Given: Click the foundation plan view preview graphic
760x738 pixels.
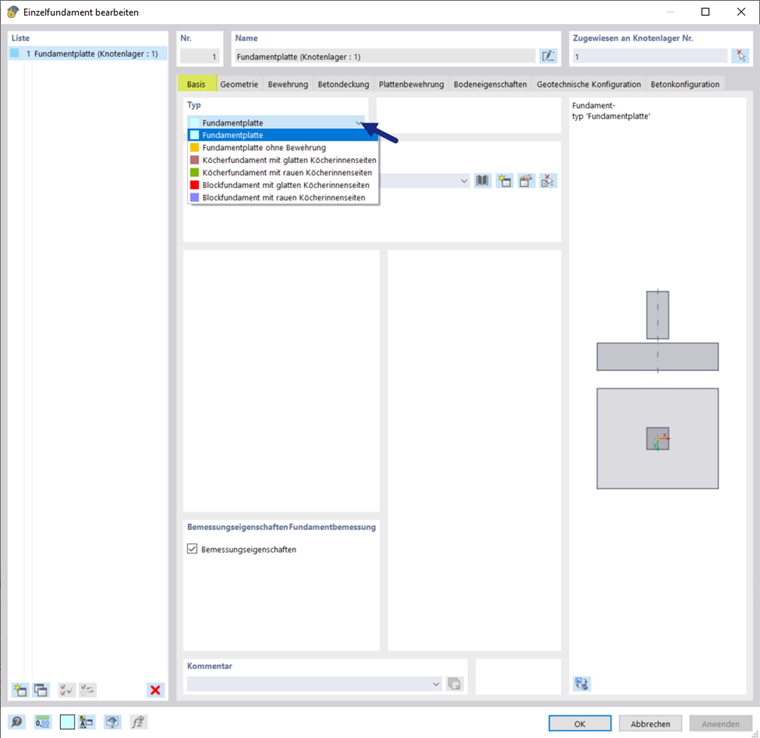Looking at the screenshot, I should point(657,438).
